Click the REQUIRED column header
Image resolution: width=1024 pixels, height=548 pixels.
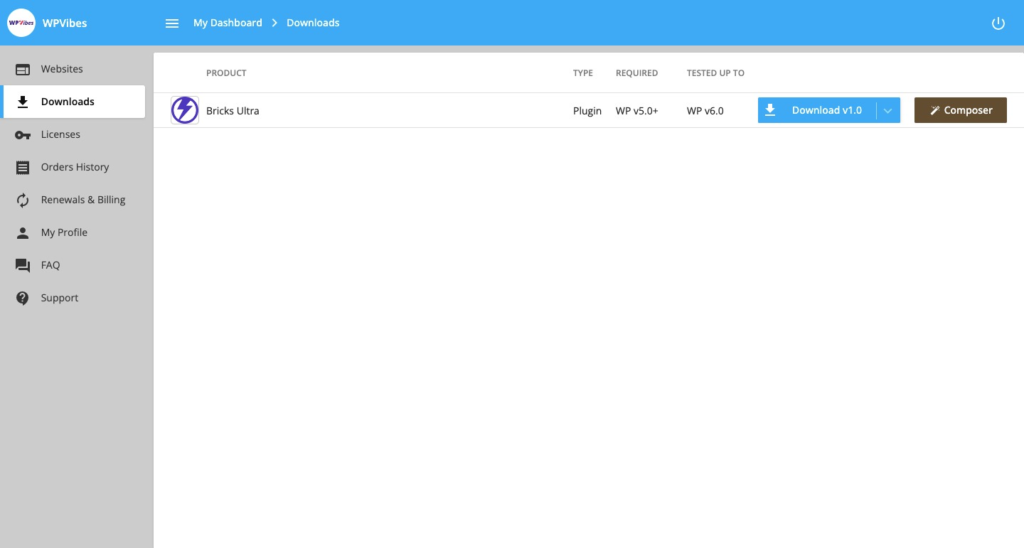click(637, 73)
